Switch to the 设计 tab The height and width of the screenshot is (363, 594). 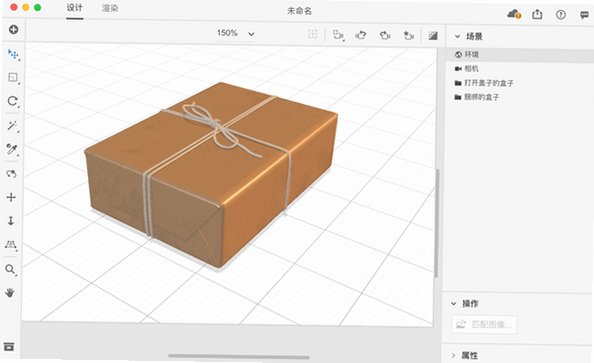click(75, 8)
